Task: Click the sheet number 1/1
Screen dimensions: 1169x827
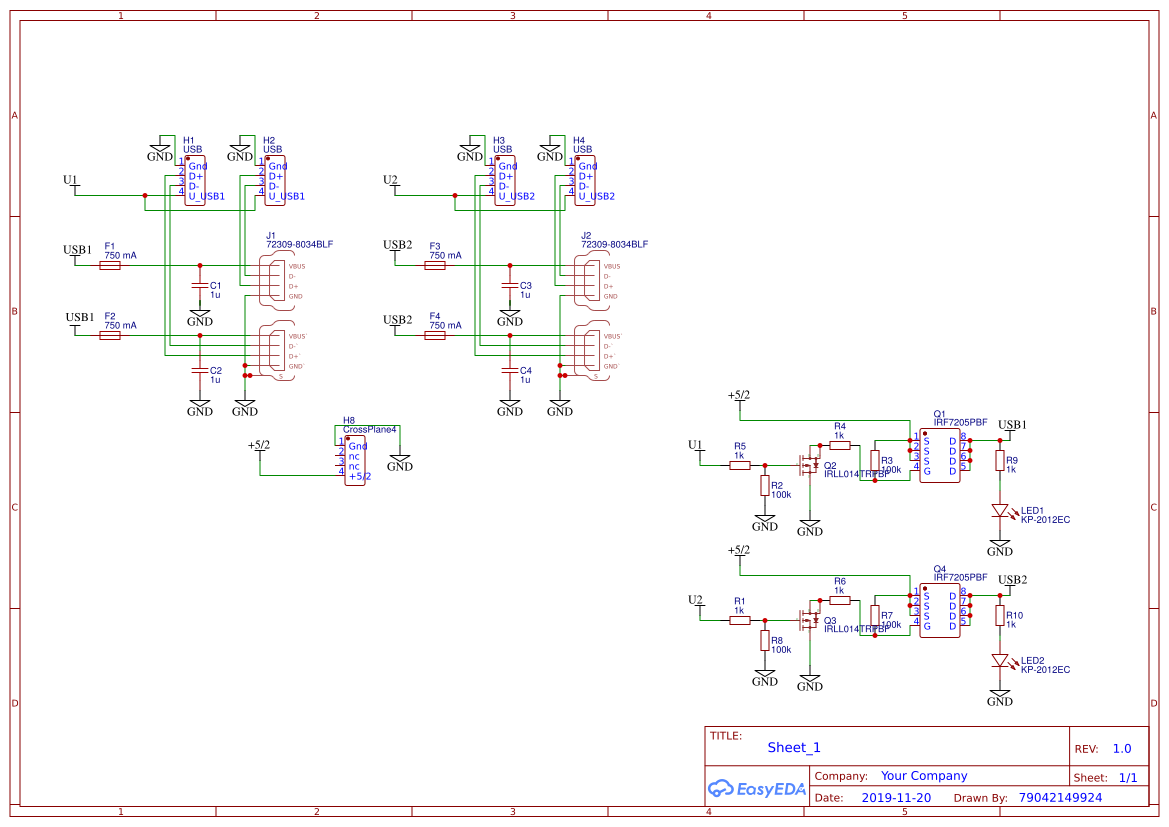Action: pos(1128,777)
